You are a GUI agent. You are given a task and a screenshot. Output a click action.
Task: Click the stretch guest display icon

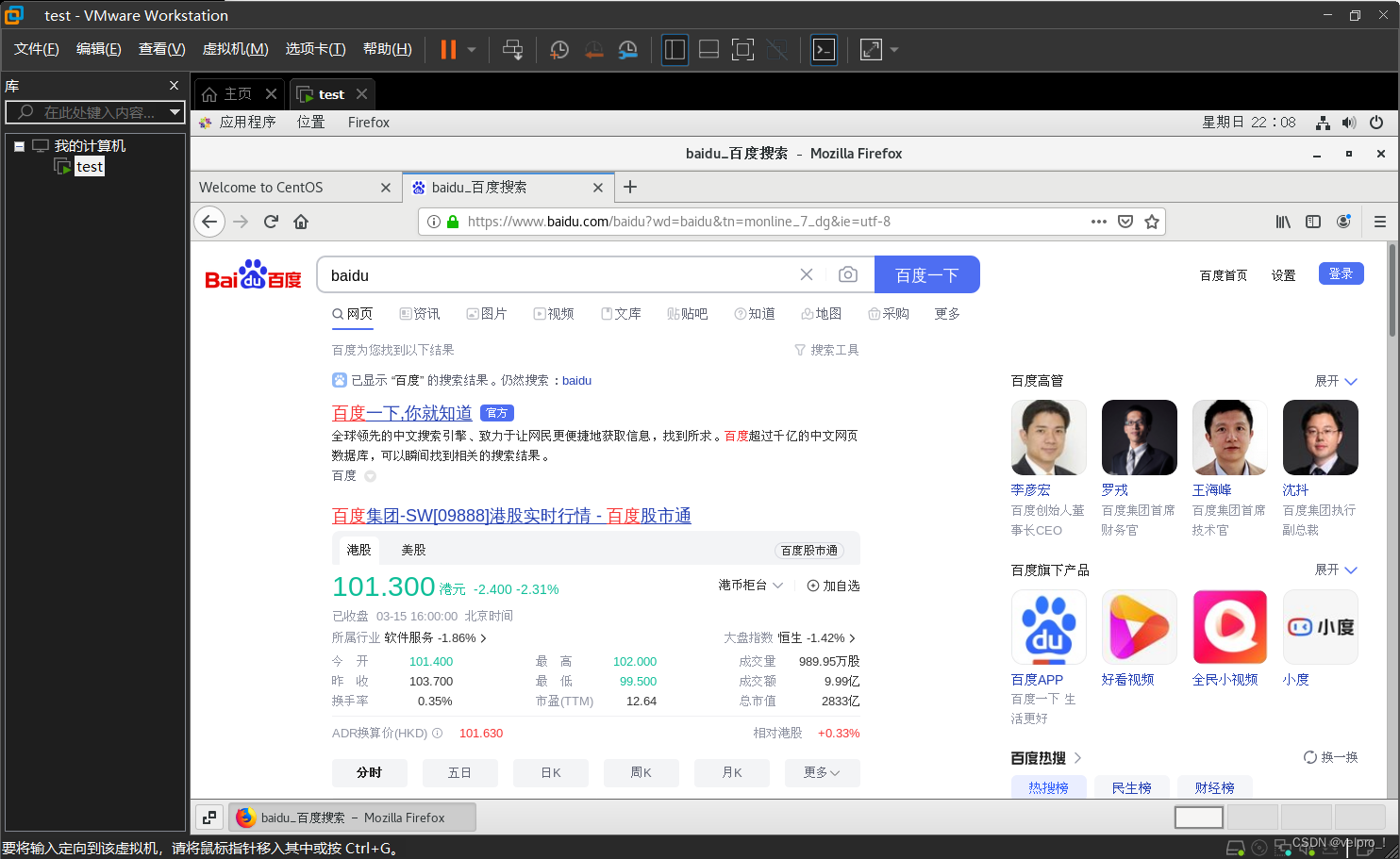tap(871, 49)
